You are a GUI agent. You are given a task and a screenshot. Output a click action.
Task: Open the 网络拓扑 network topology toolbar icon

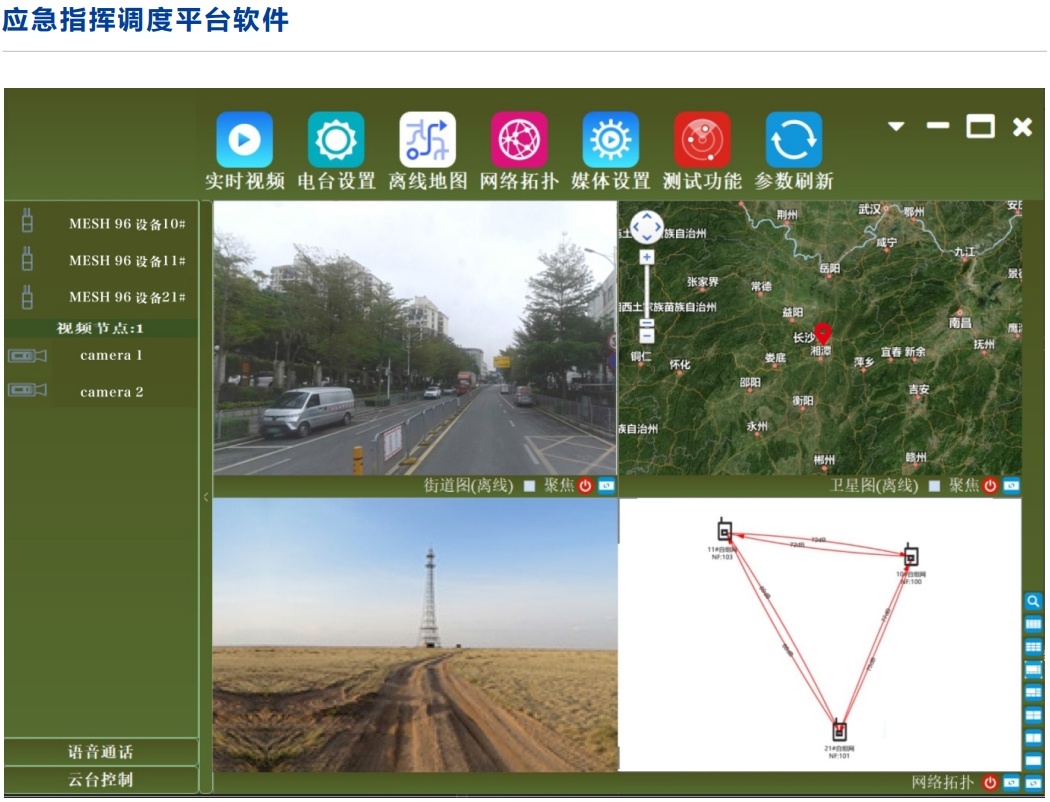coord(519,140)
